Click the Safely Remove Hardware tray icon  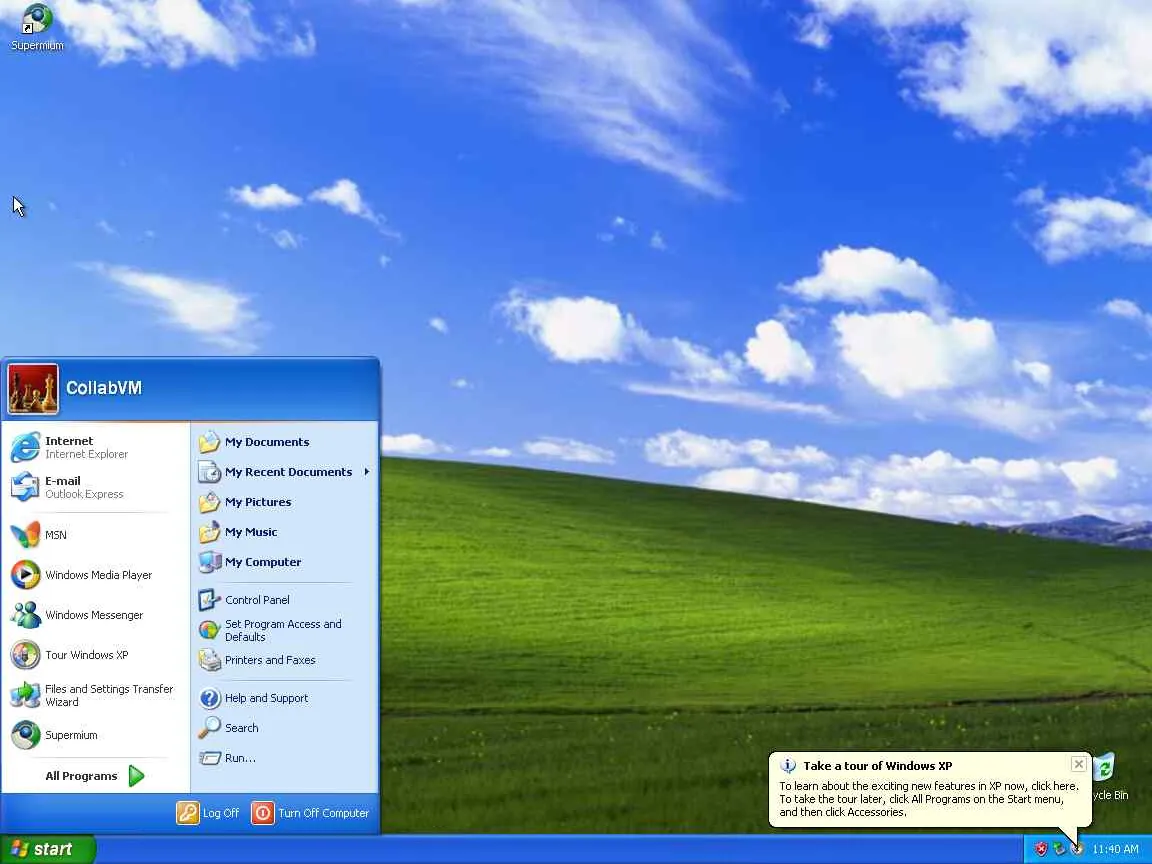click(1059, 849)
